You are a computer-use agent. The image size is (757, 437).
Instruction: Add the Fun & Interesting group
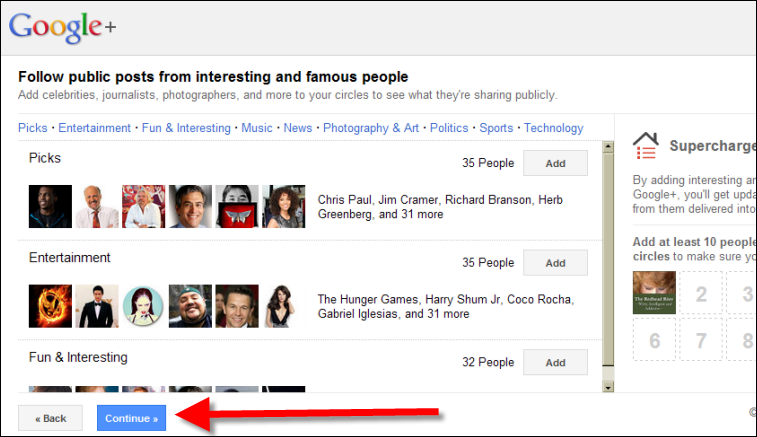pyautogui.click(x=555, y=362)
